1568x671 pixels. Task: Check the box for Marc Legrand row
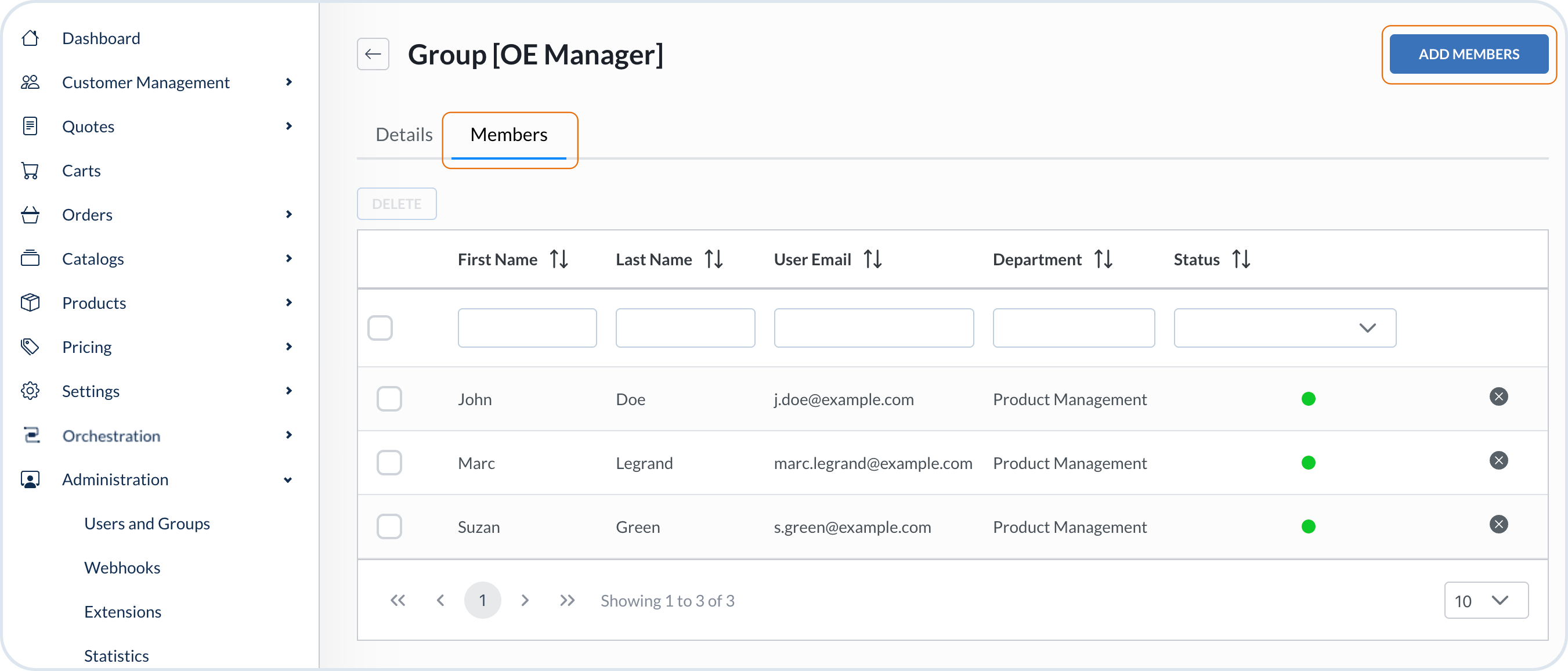[389, 463]
